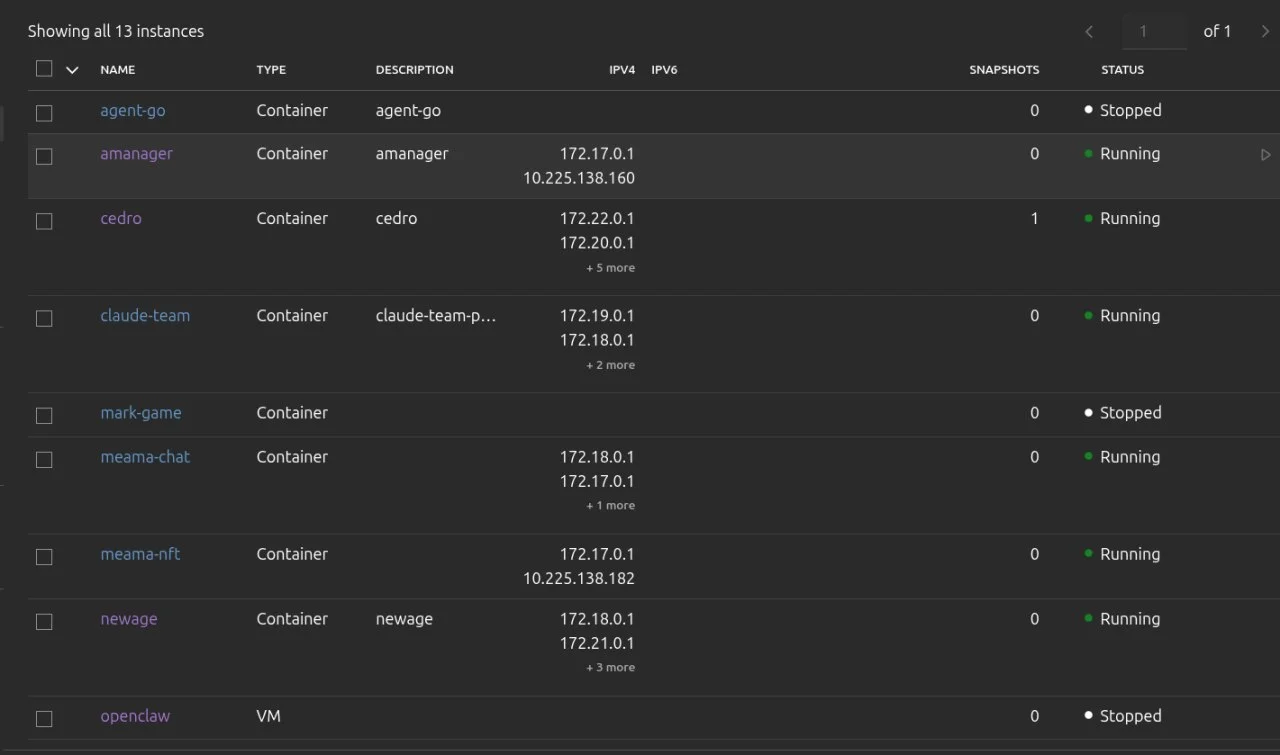Sort by the SNAPSHOTS column header
This screenshot has height=755, width=1280.
pyautogui.click(x=1003, y=70)
